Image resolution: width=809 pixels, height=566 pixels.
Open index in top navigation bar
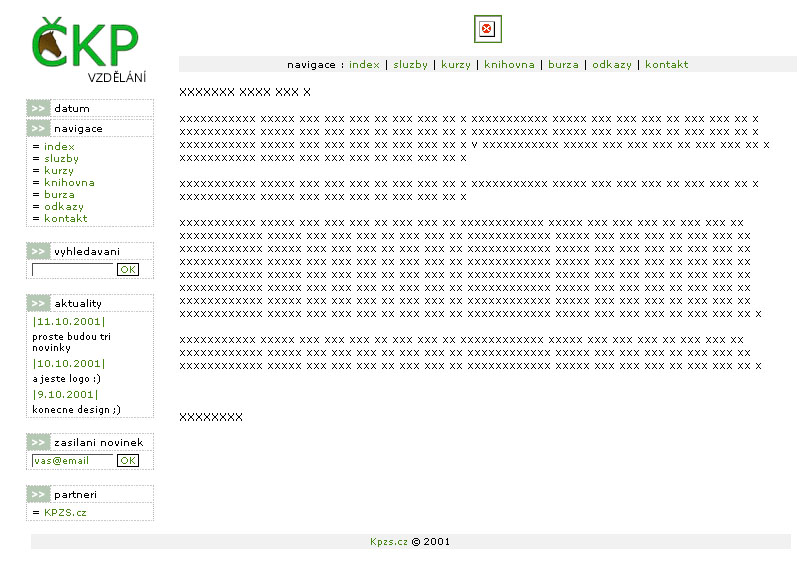364,65
